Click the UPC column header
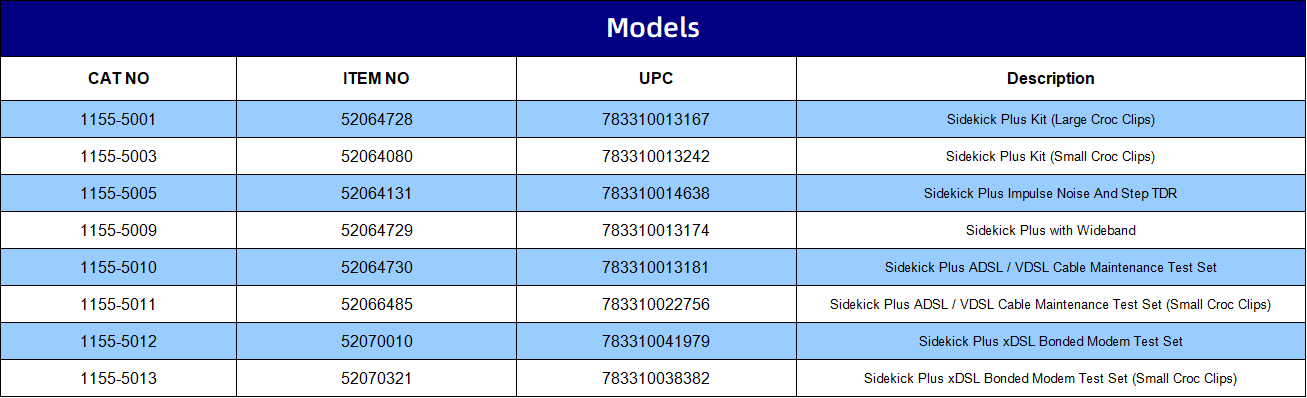Screen dimensions: 1307x398 tap(657, 78)
